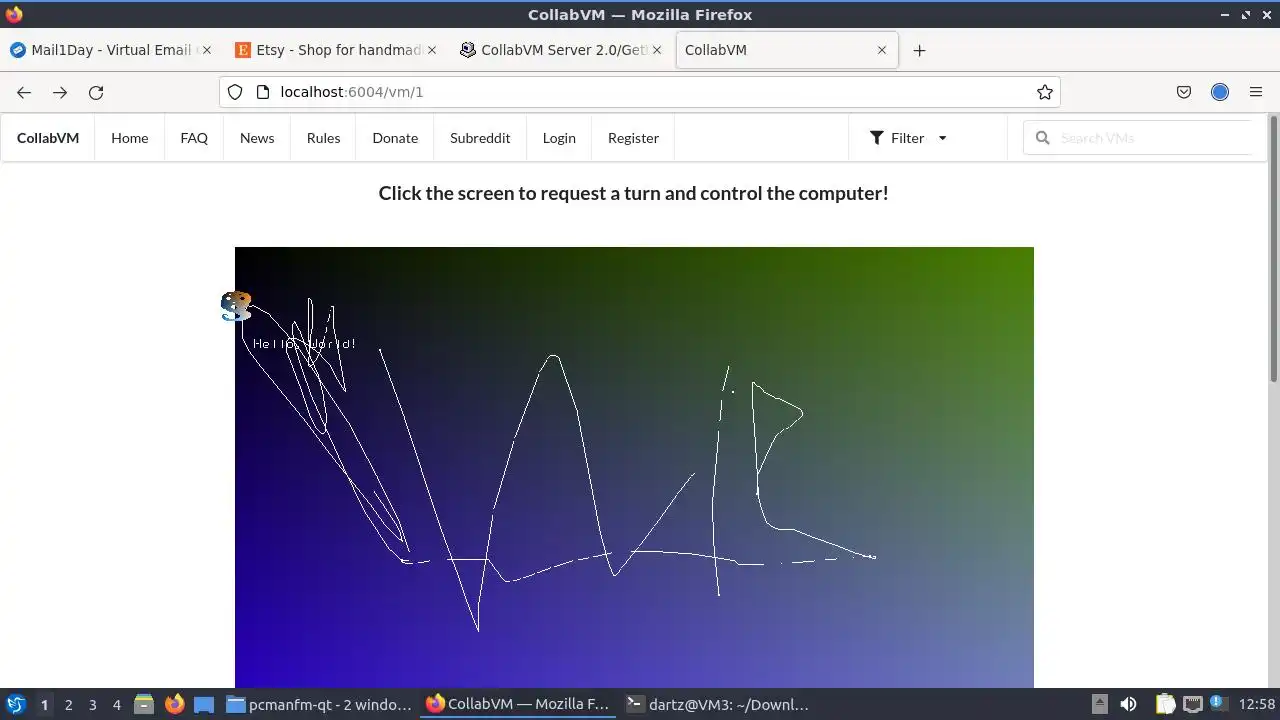Open the Subreddit link
Screen dimensions: 1280x720
coord(480,138)
